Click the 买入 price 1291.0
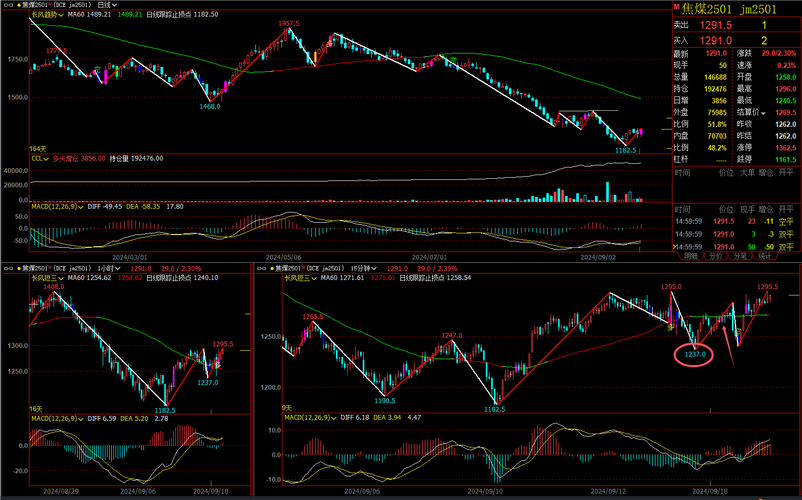 tap(716, 39)
